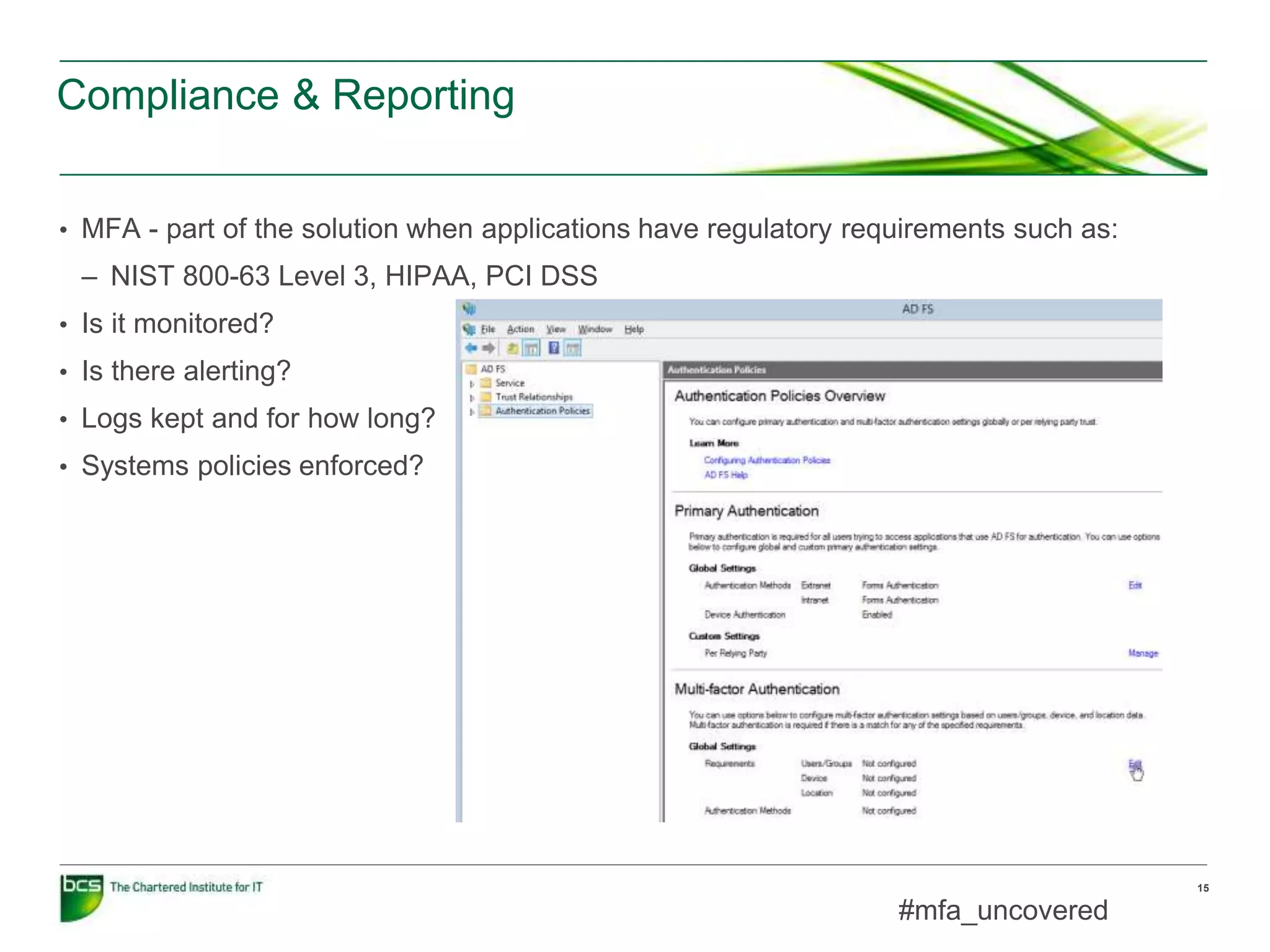Click Not configured value for Authentication Methods
This screenshot has width=1270, height=952.
point(889,811)
